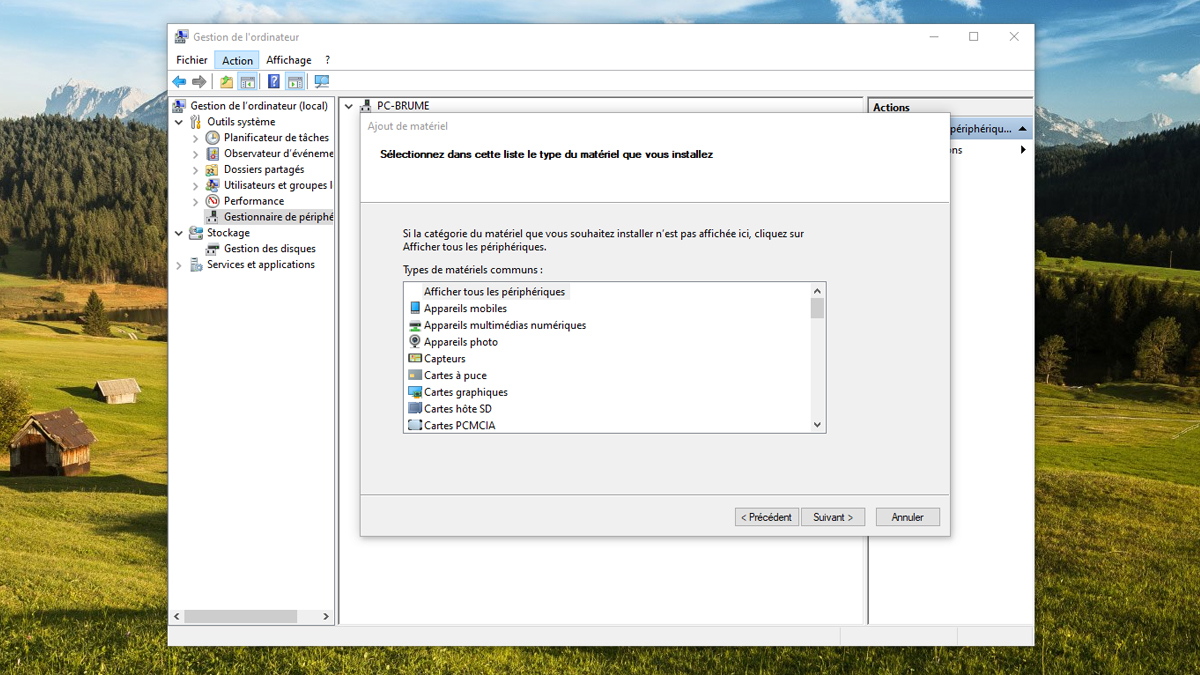Click the Planificateur de tâches clock icon
The width and height of the screenshot is (1200, 675).
(x=212, y=138)
